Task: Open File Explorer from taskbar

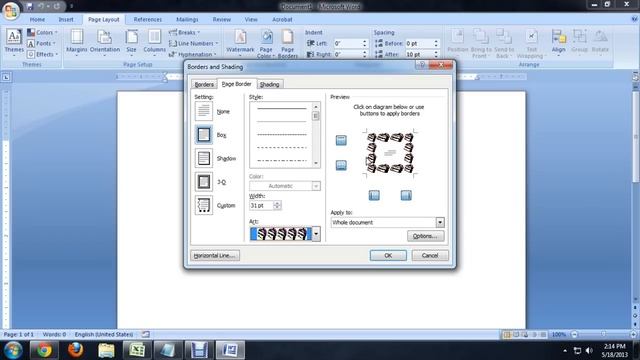Action: tap(106, 350)
